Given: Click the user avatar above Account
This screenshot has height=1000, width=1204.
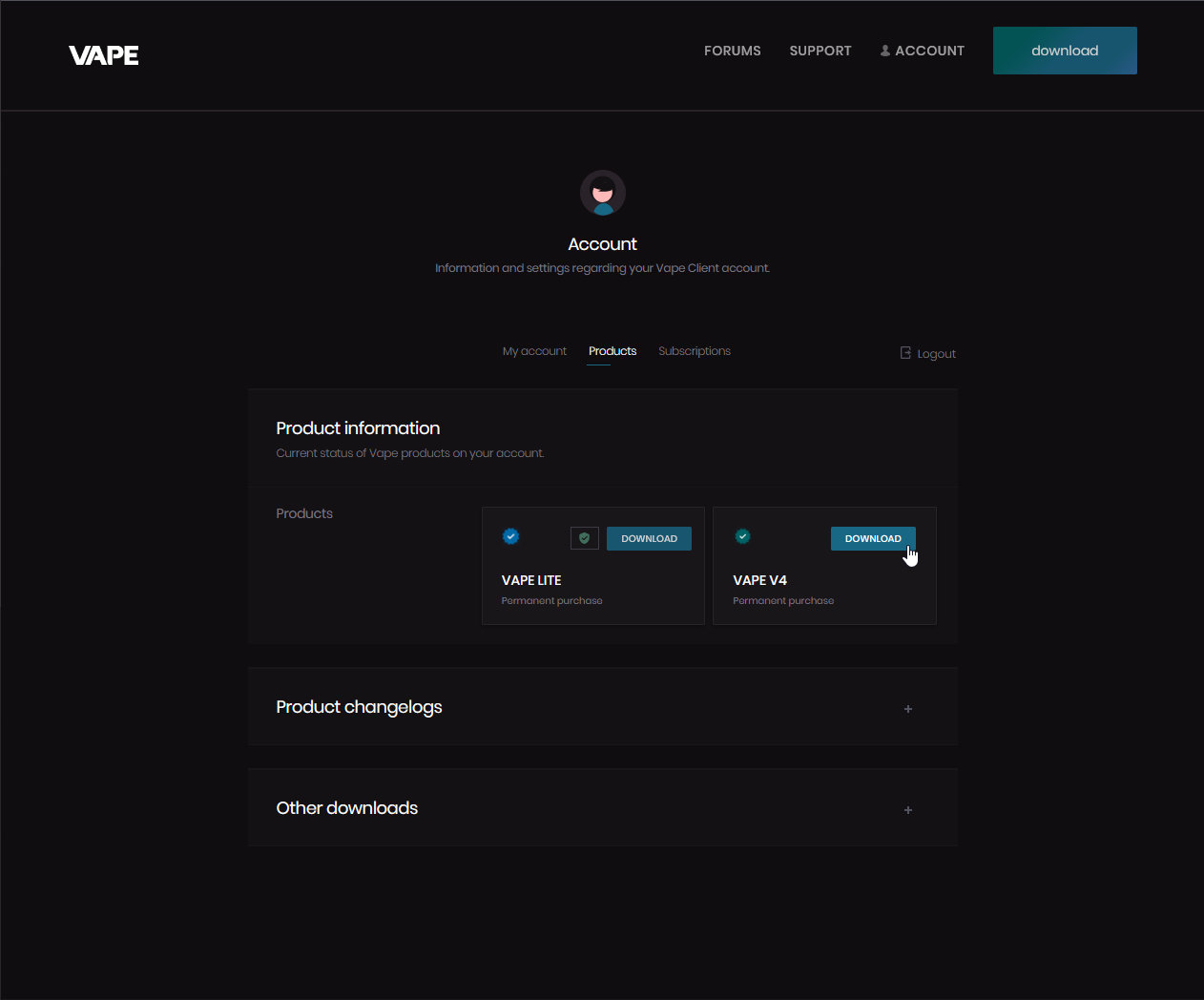Looking at the screenshot, I should 603,193.
